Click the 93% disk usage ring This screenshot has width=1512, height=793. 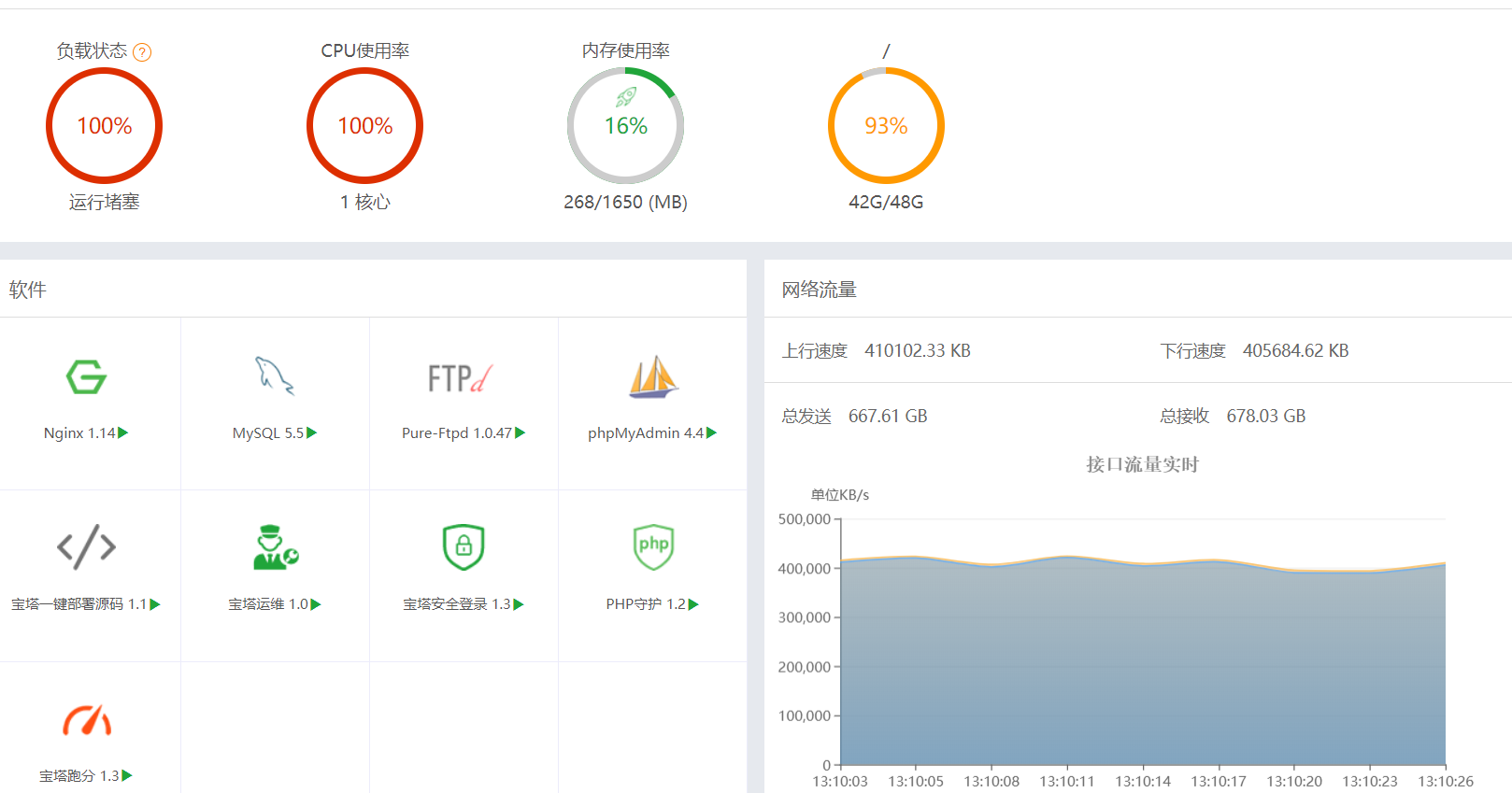point(886,126)
